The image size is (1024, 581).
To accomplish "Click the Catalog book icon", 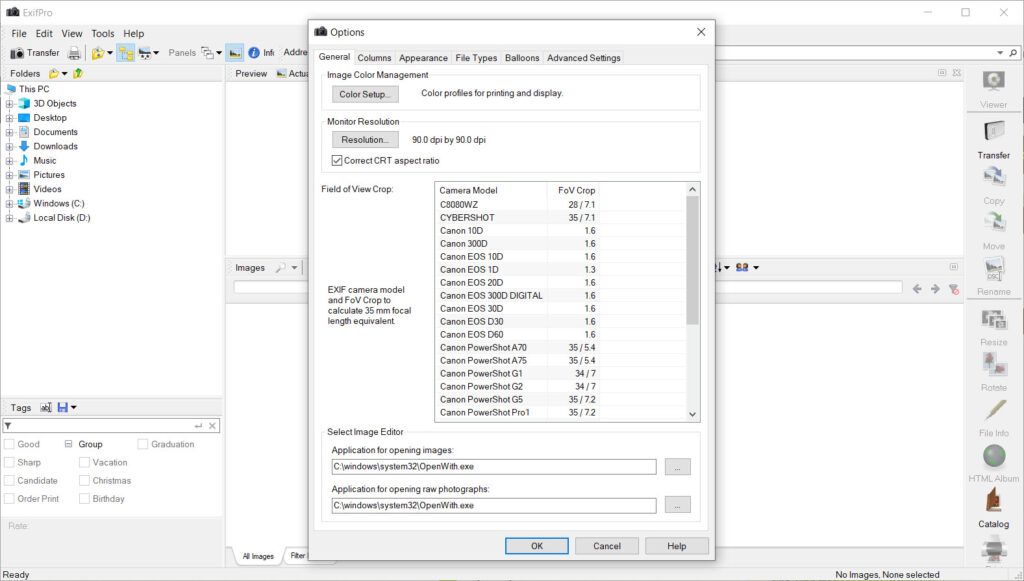I will click(x=993, y=501).
